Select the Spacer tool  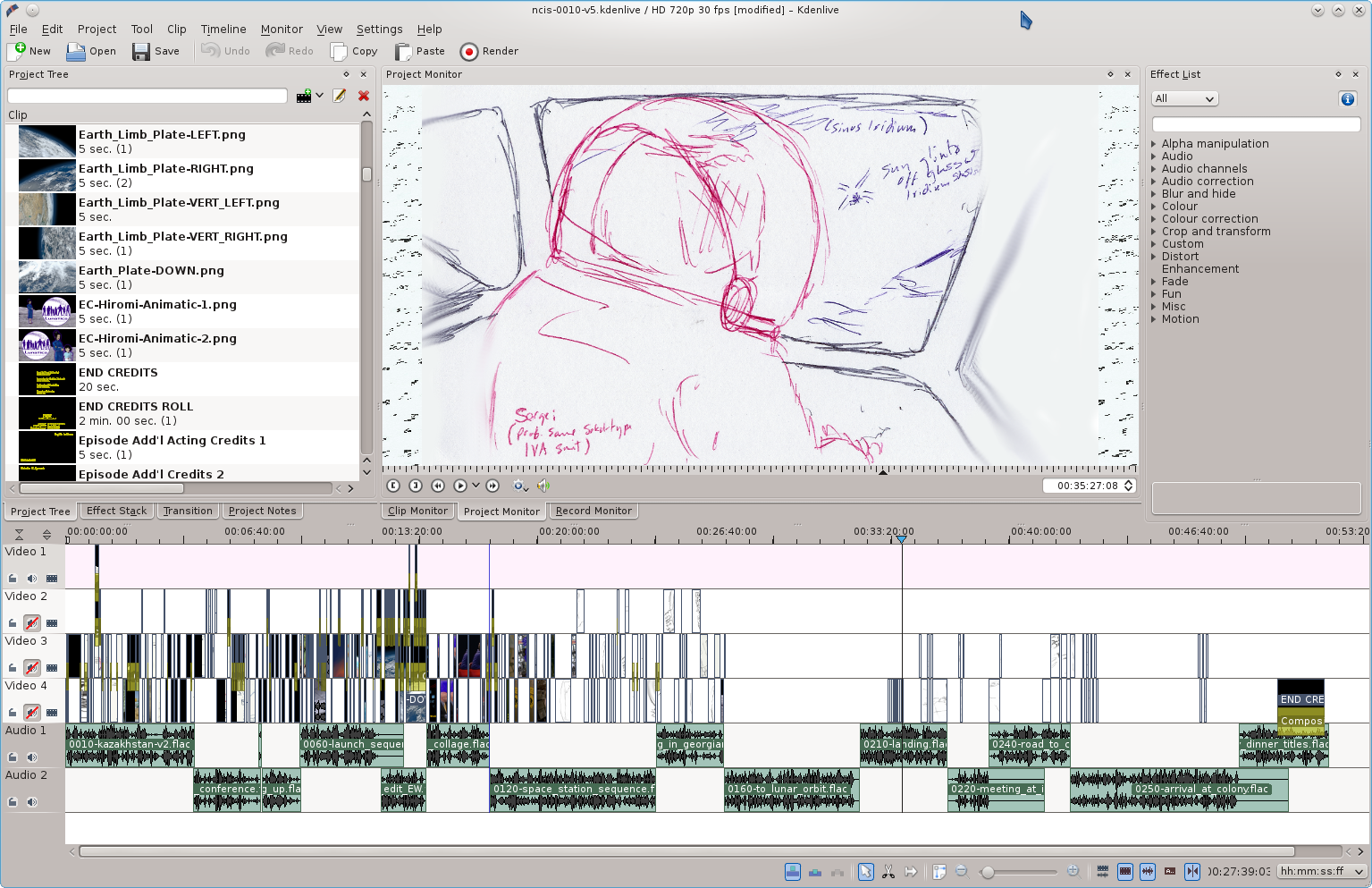coord(911,871)
